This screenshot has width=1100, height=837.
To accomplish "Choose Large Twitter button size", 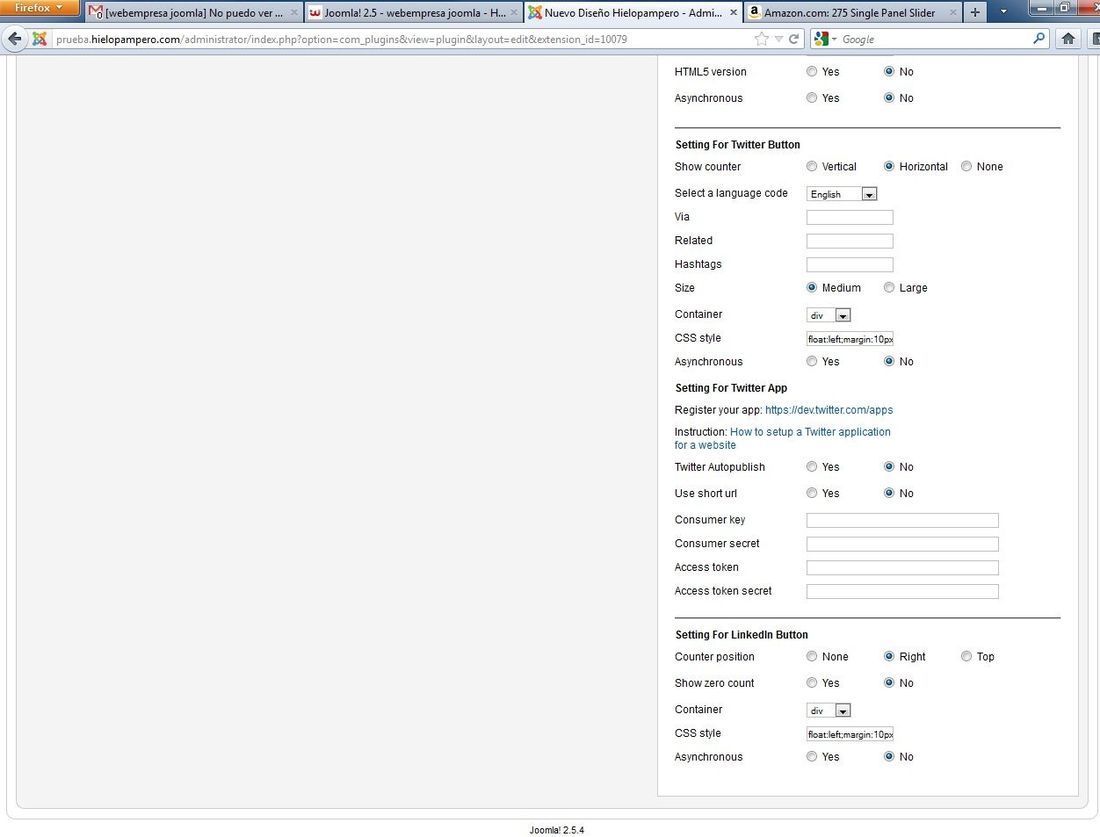I will click(x=889, y=288).
